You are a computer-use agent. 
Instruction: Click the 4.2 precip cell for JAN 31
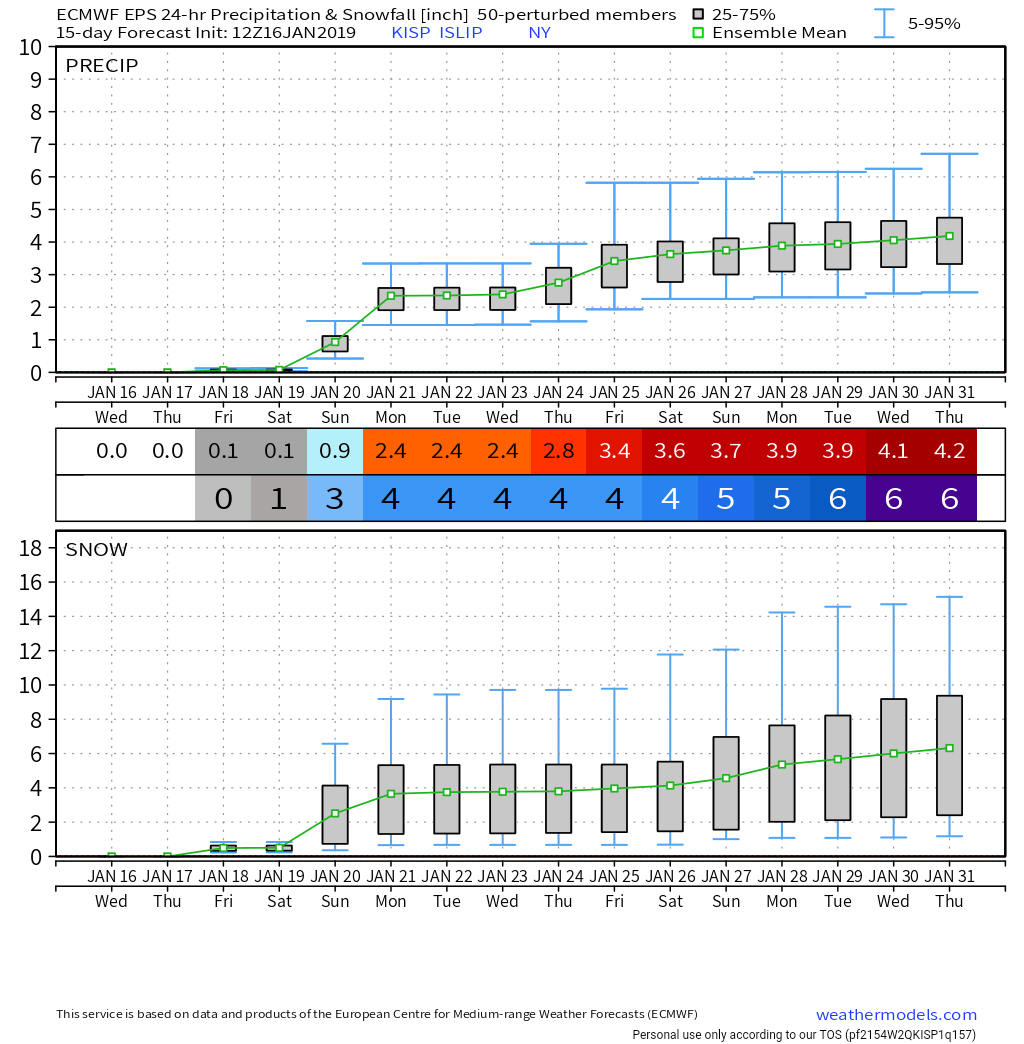tap(949, 451)
